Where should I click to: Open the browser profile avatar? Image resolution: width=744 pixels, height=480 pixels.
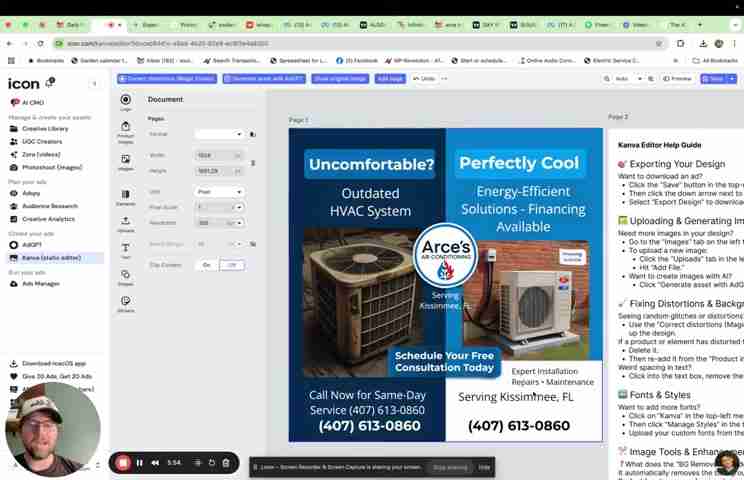pyautogui.click(x=719, y=44)
